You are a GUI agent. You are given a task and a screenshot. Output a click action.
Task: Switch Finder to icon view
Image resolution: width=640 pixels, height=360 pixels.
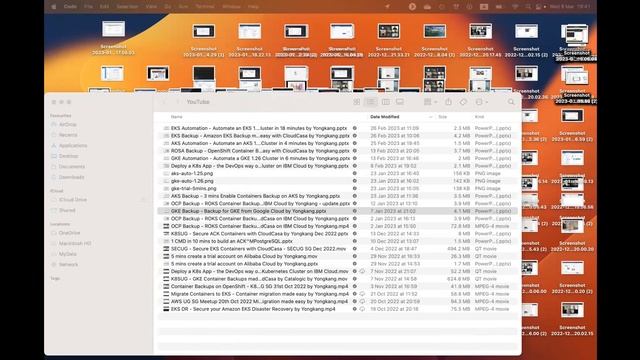tap(357, 102)
